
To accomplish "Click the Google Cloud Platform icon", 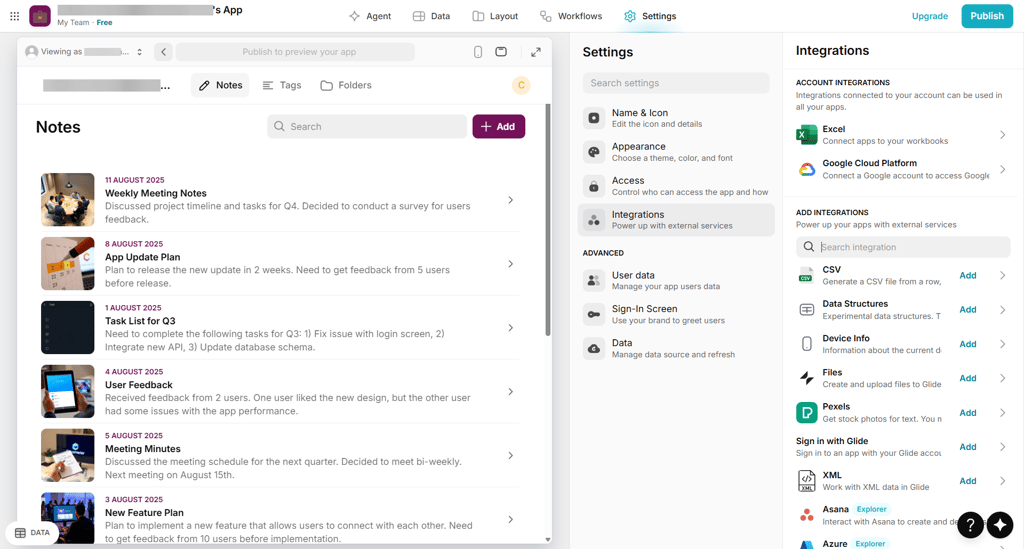I will [807, 169].
